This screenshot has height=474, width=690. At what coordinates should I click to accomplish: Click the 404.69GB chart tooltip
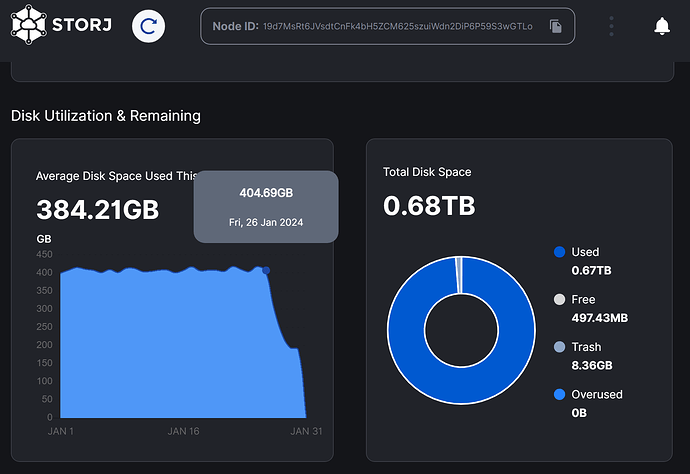point(266,206)
